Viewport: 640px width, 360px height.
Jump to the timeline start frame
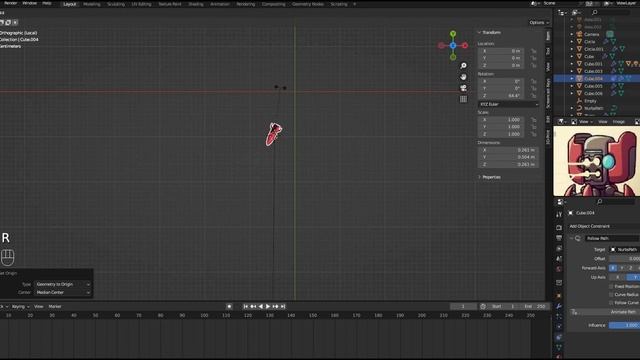tap(246, 307)
